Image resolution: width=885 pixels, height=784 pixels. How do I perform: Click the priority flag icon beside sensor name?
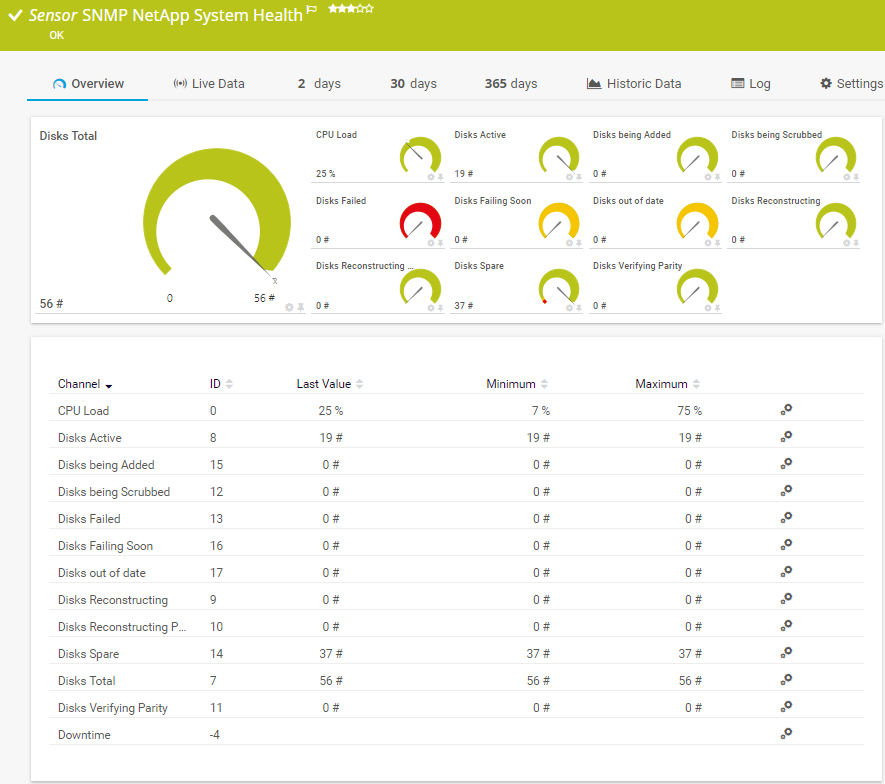click(x=312, y=10)
